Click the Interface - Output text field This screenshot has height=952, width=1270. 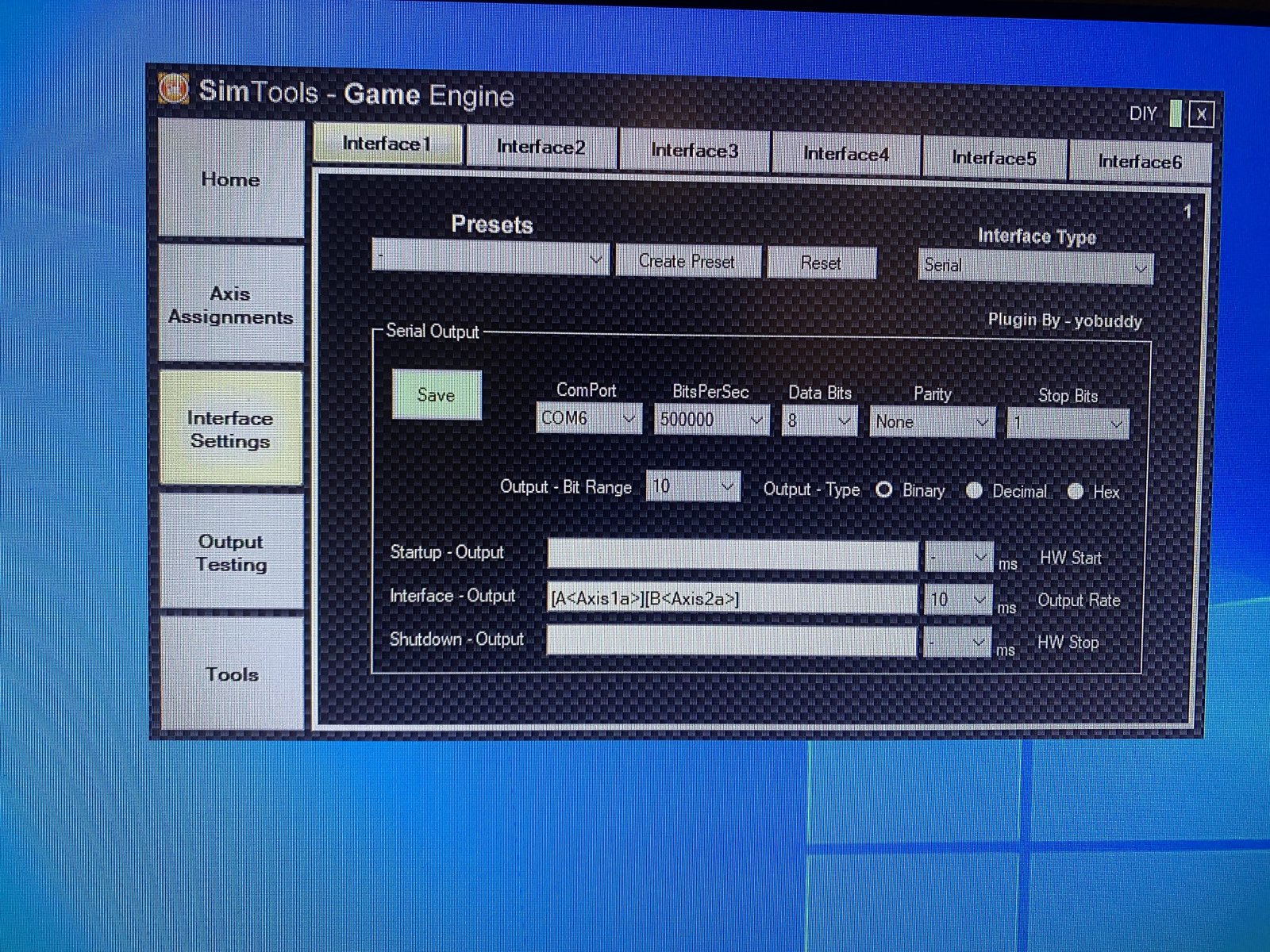[731, 599]
